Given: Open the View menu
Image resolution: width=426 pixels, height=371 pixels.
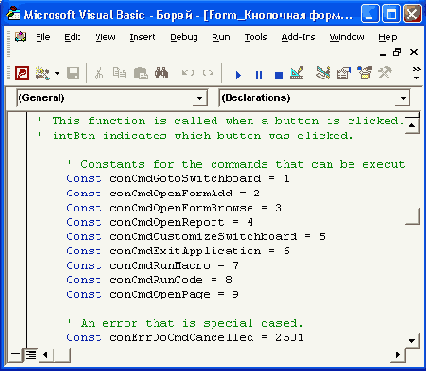Looking at the screenshot, I should (x=105, y=37).
